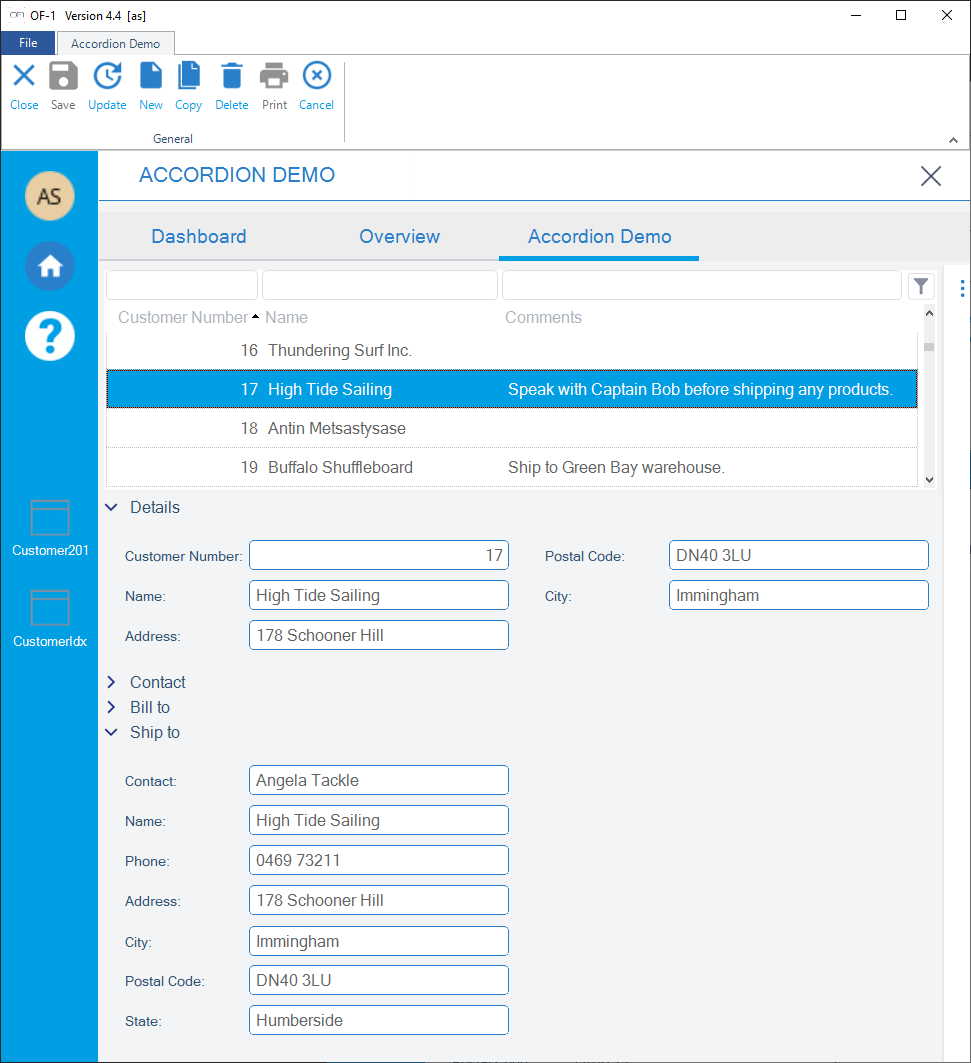Open the CustomerIdx sidebar shortcut
This screenshot has height=1063, width=971.
pos(50,620)
